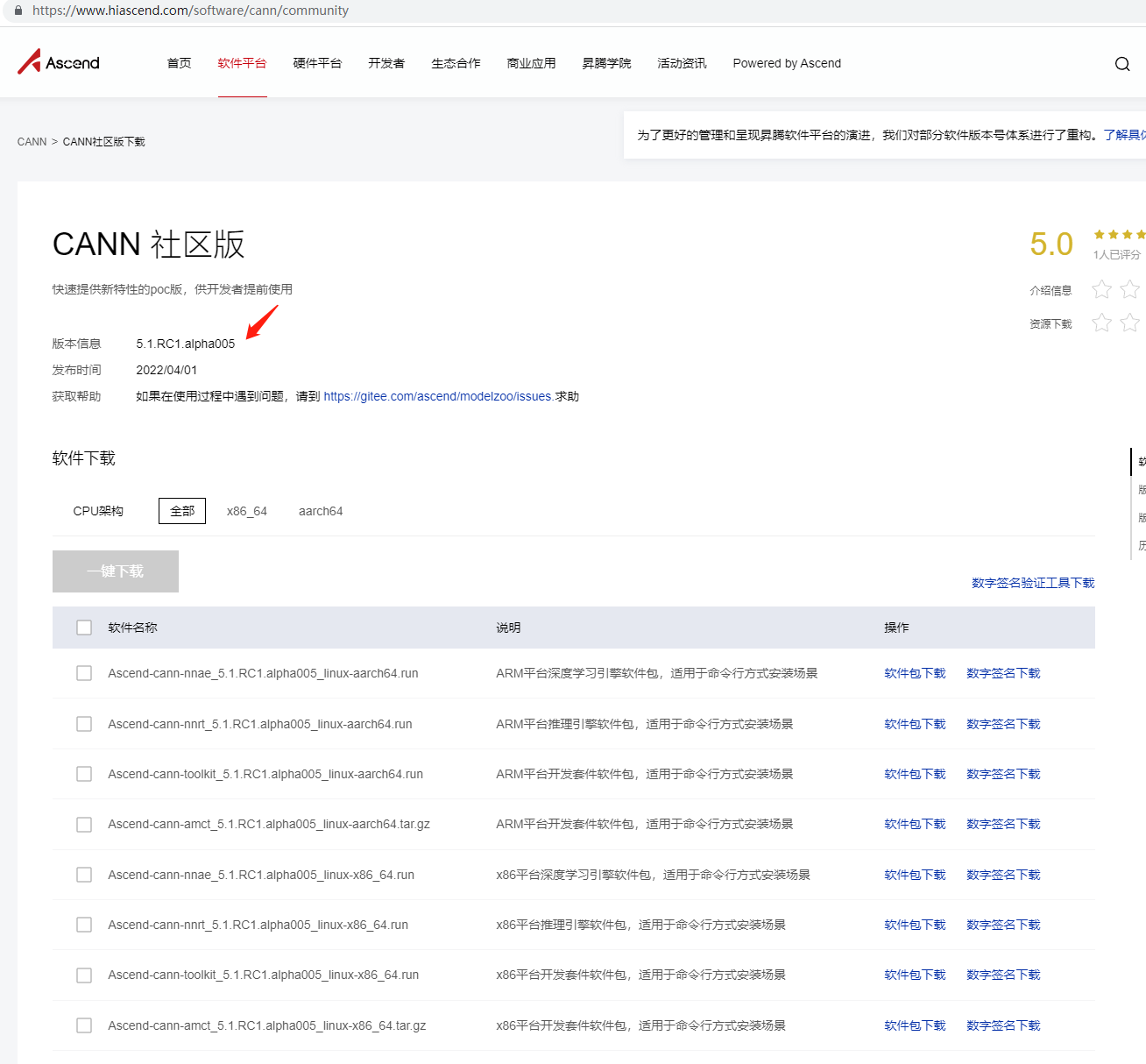
Task: Tick the toolkit linux-x86_64.run checkbox
Action: tap(84, 975)
